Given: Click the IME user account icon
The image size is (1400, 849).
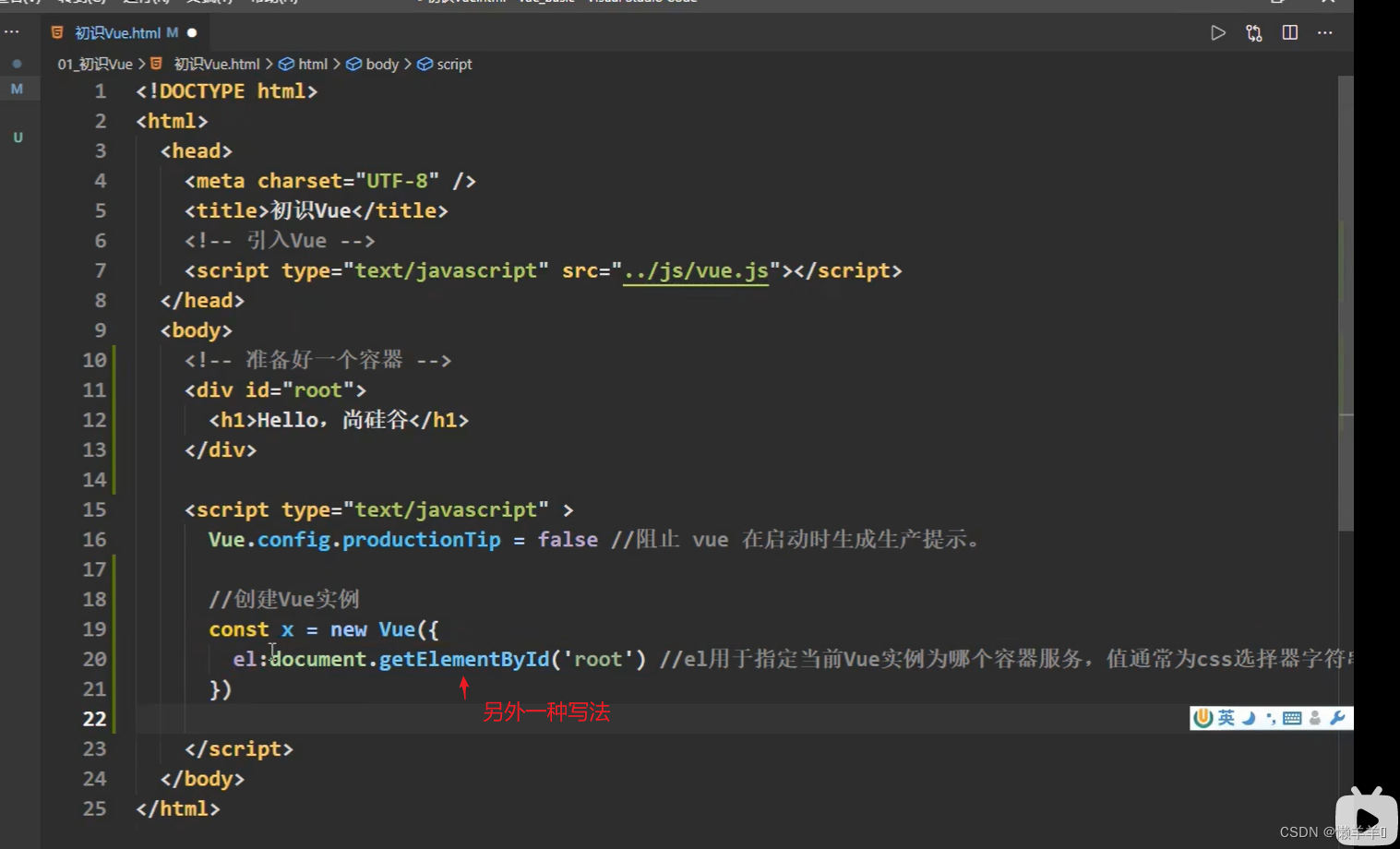Looking at the screenshot, I should (x=1315, y=718).
